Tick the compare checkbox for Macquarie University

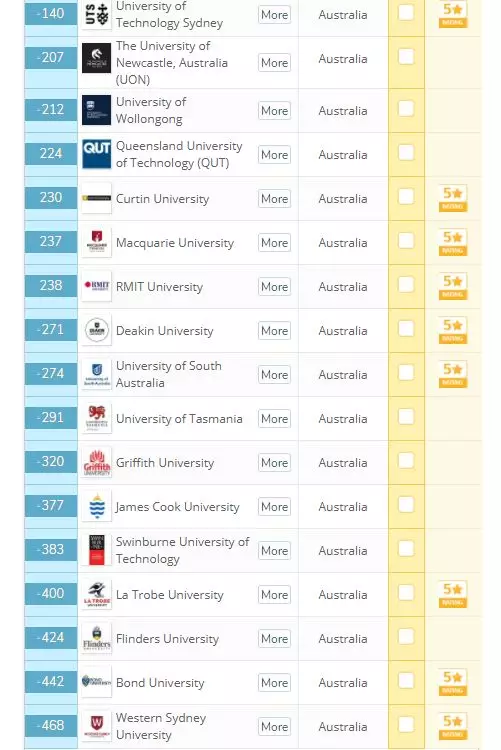click(x=406, y=241)
